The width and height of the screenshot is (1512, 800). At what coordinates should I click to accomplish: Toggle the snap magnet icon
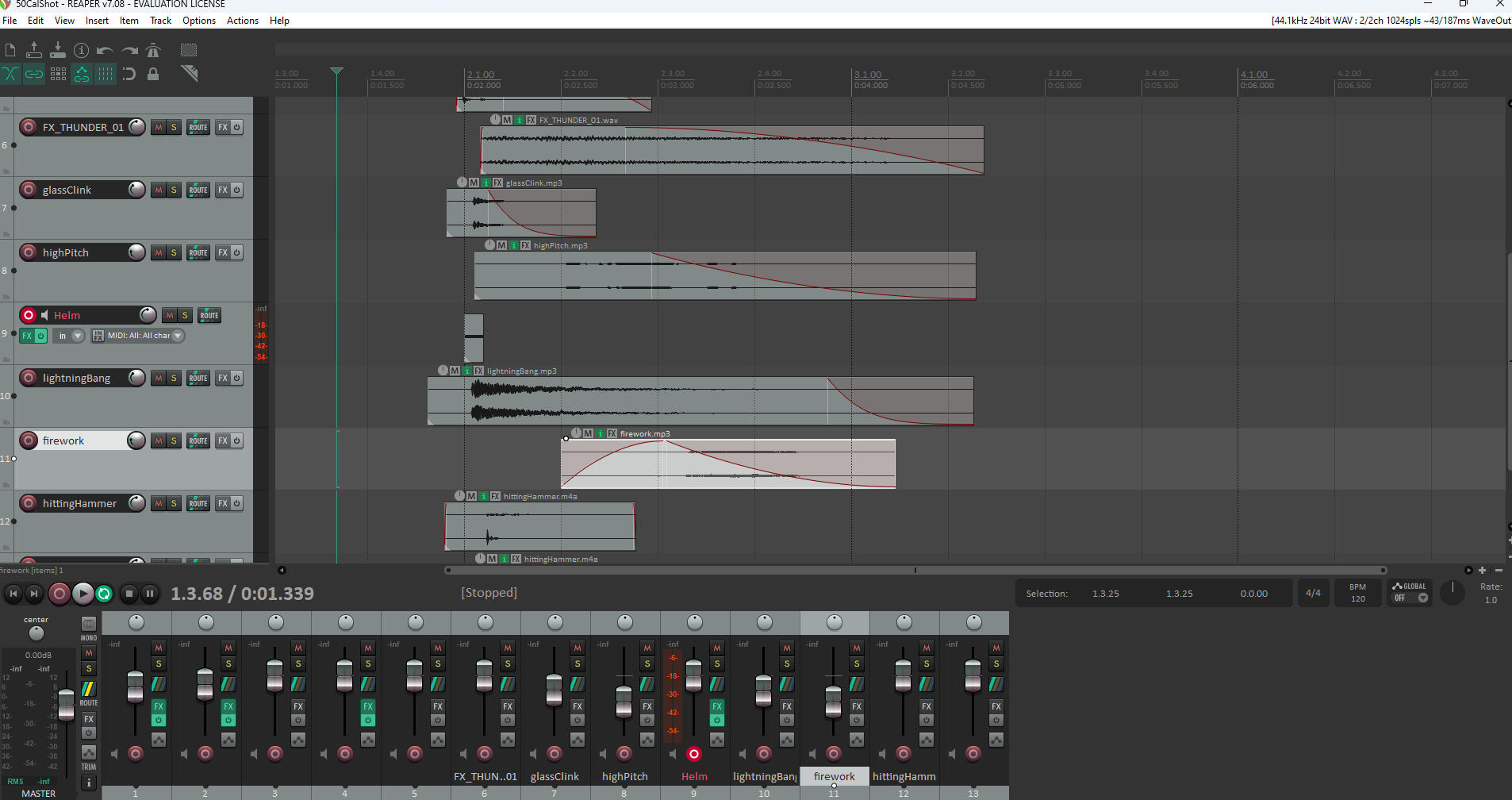coord(129,74)
